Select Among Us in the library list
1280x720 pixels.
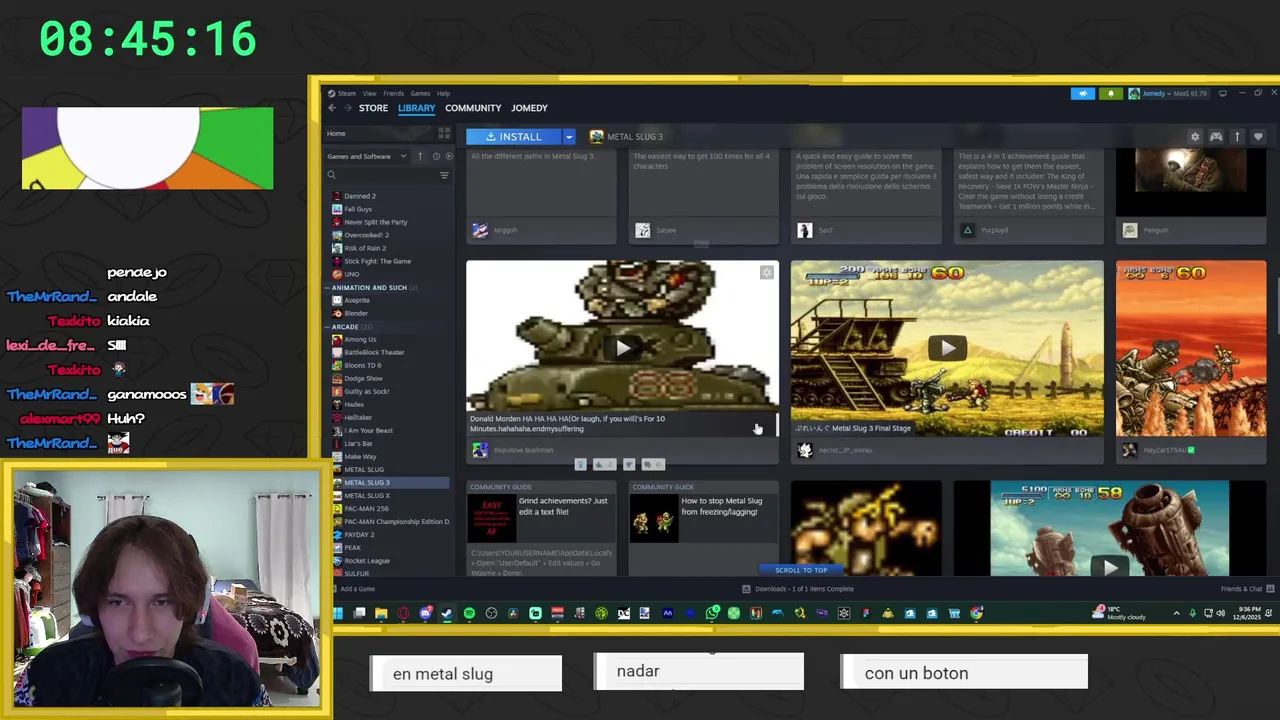[x=360, y=339]
